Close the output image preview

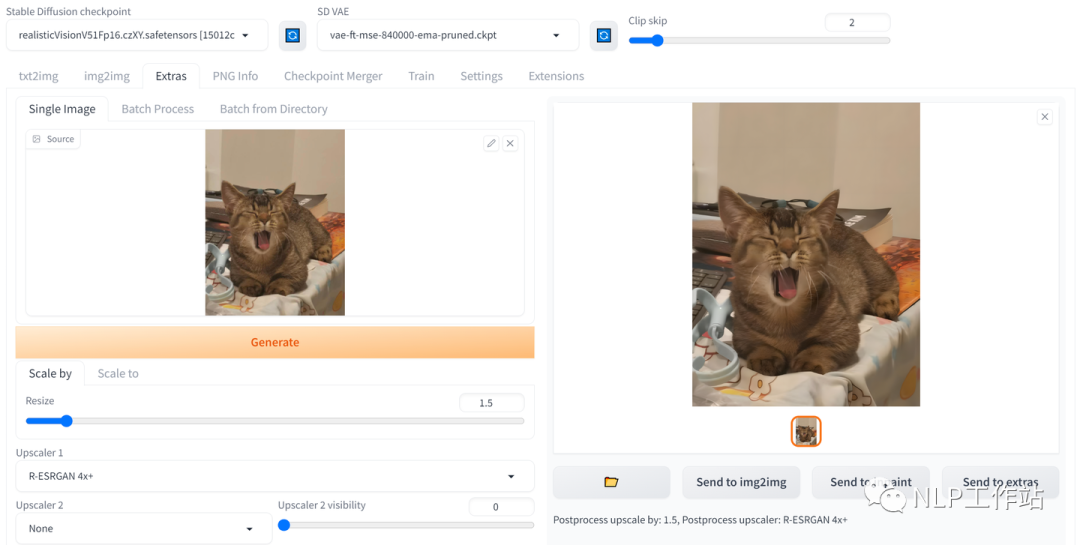click(x=1045, y=117)
